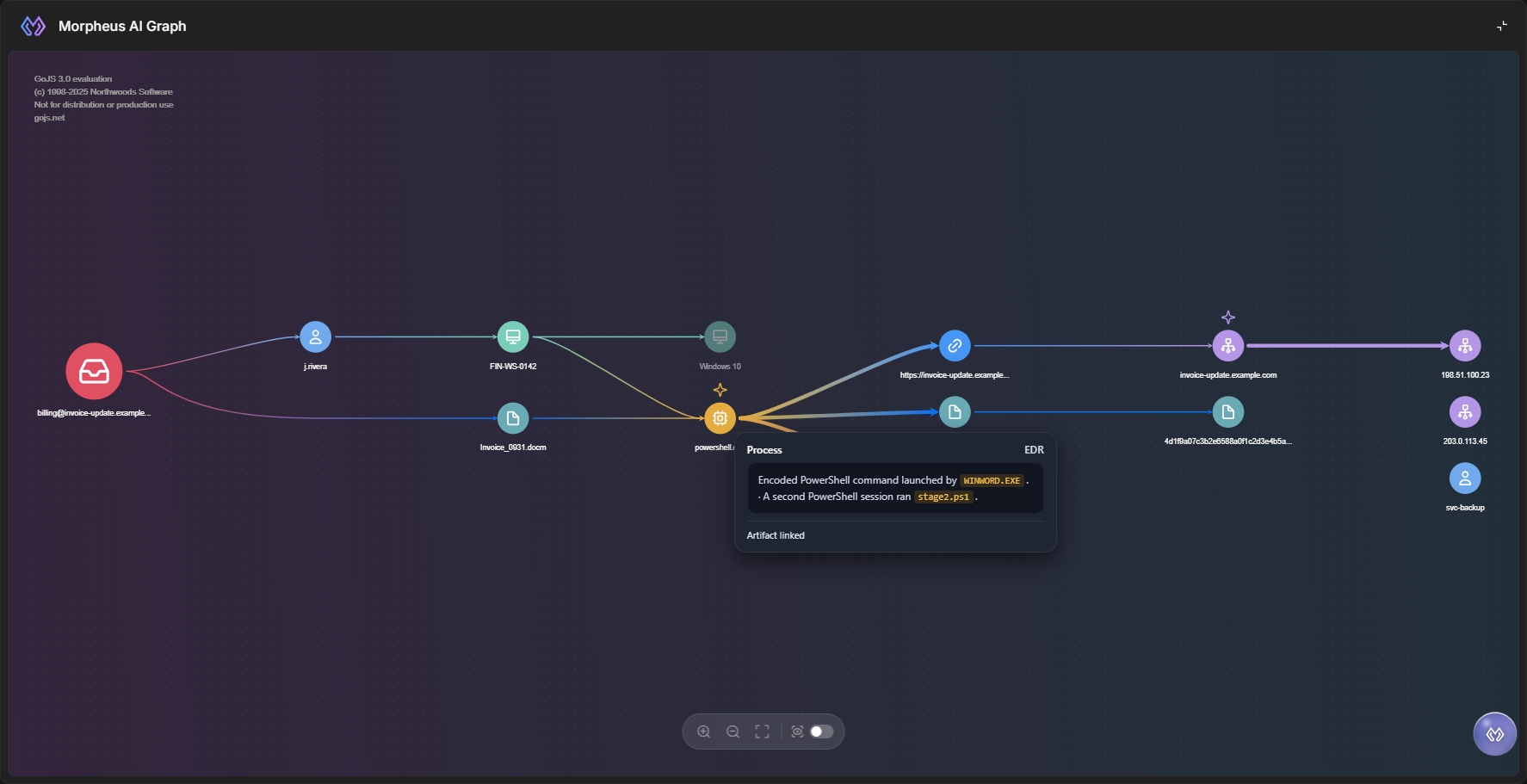Click the Morpheus logo in header
Image resolution: width=1527 pixels, height=784 pixels.
33,26
